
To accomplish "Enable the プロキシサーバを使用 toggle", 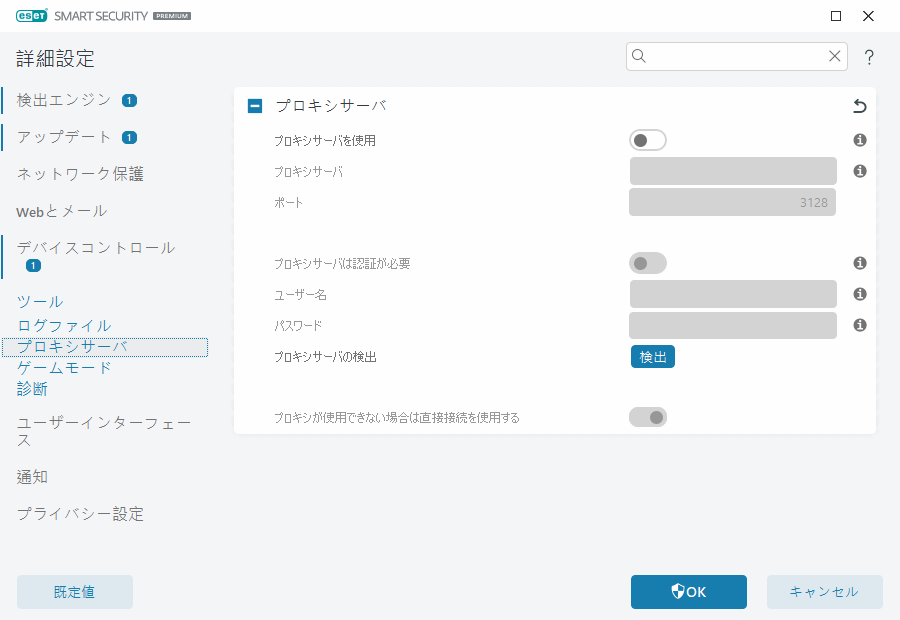I will point(647,140).
